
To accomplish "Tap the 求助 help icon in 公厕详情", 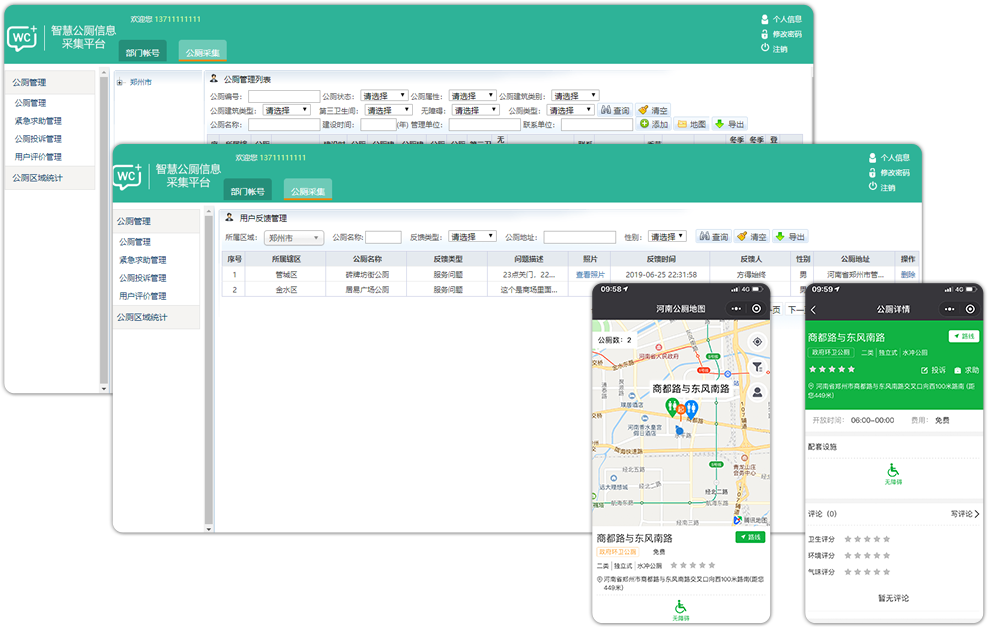I will coord(965,370).
